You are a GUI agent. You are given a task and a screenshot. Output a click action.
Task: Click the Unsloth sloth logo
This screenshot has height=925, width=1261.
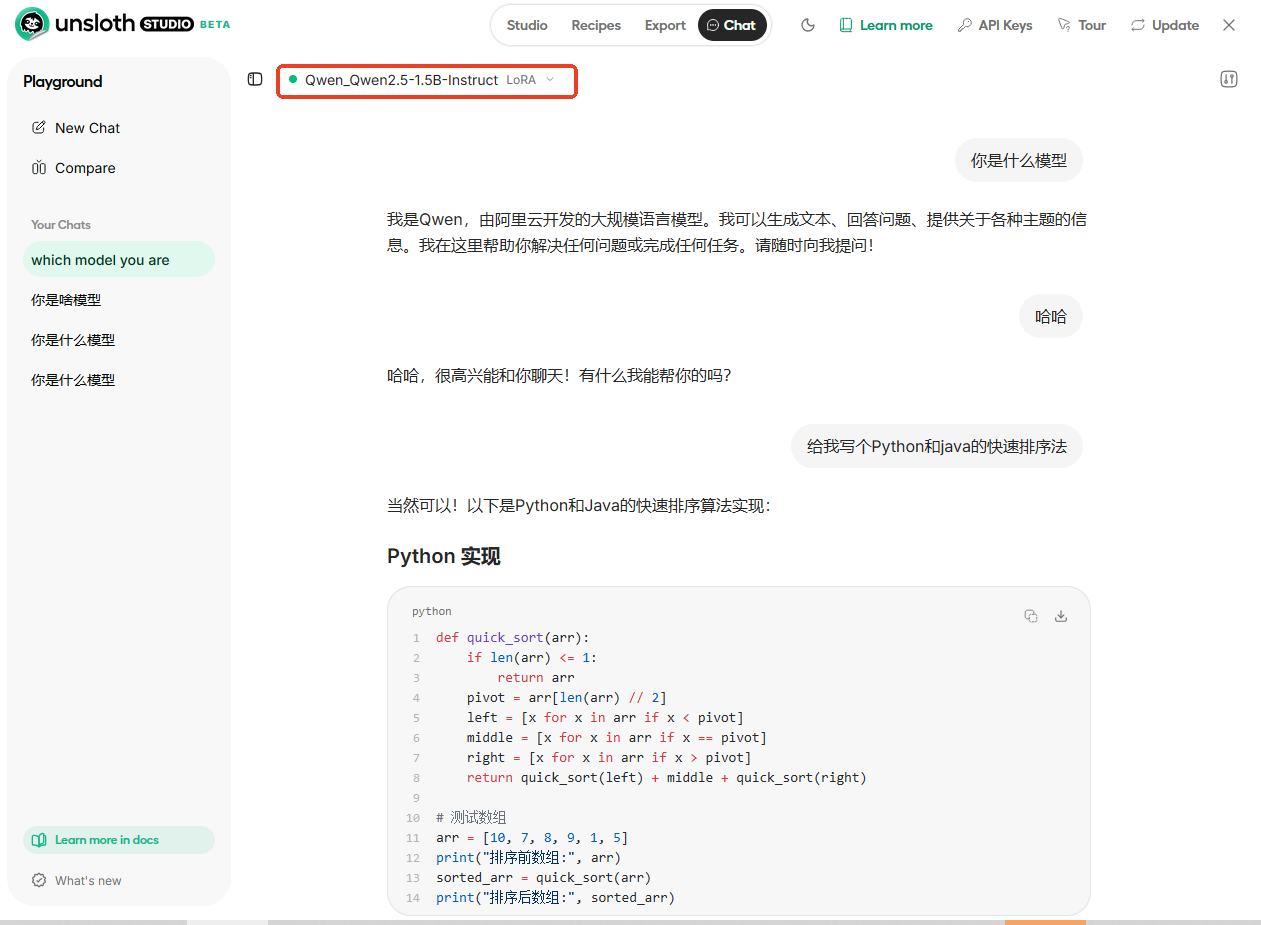pos(32,24)
